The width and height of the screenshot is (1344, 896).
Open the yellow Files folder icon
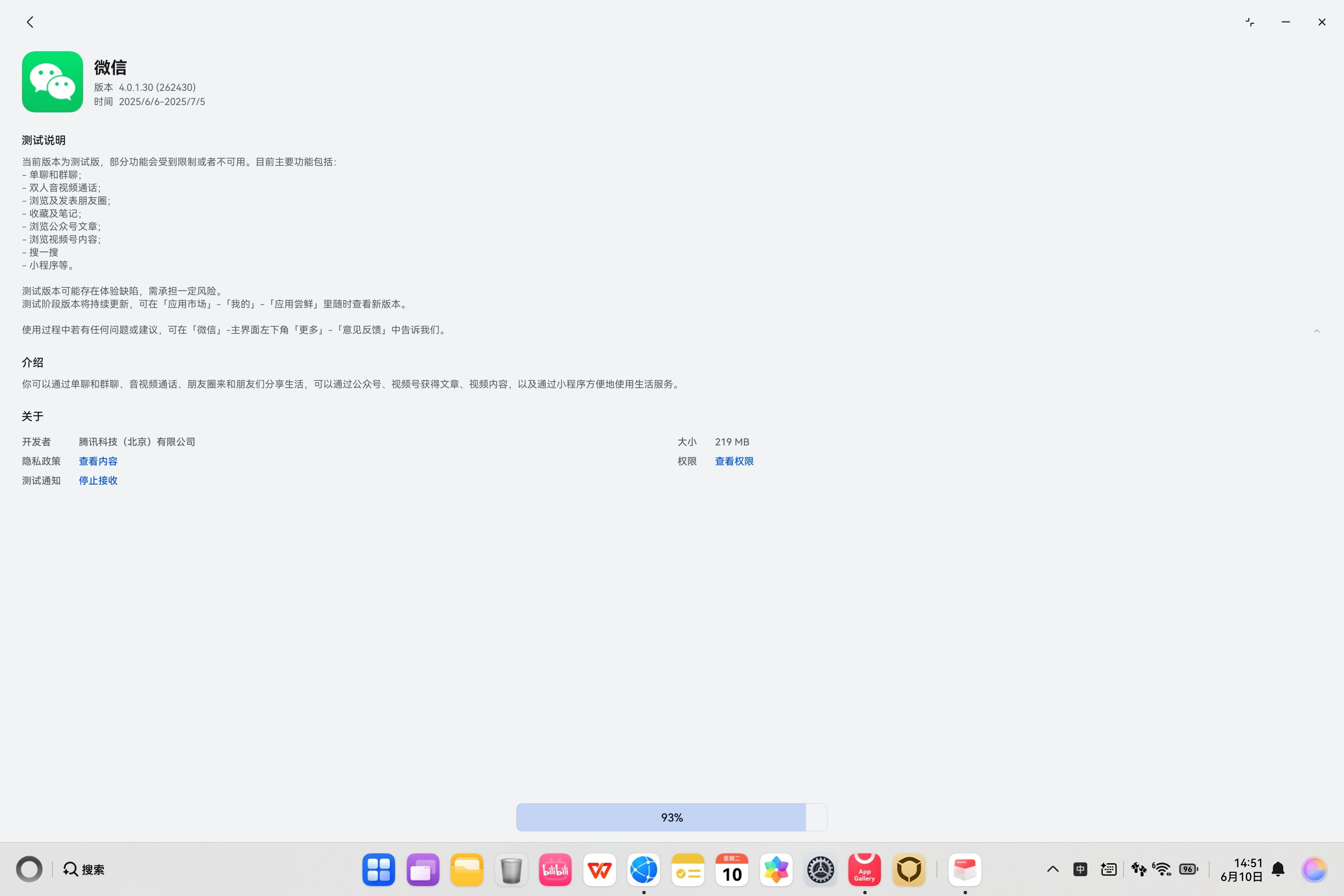click(467, 870)
